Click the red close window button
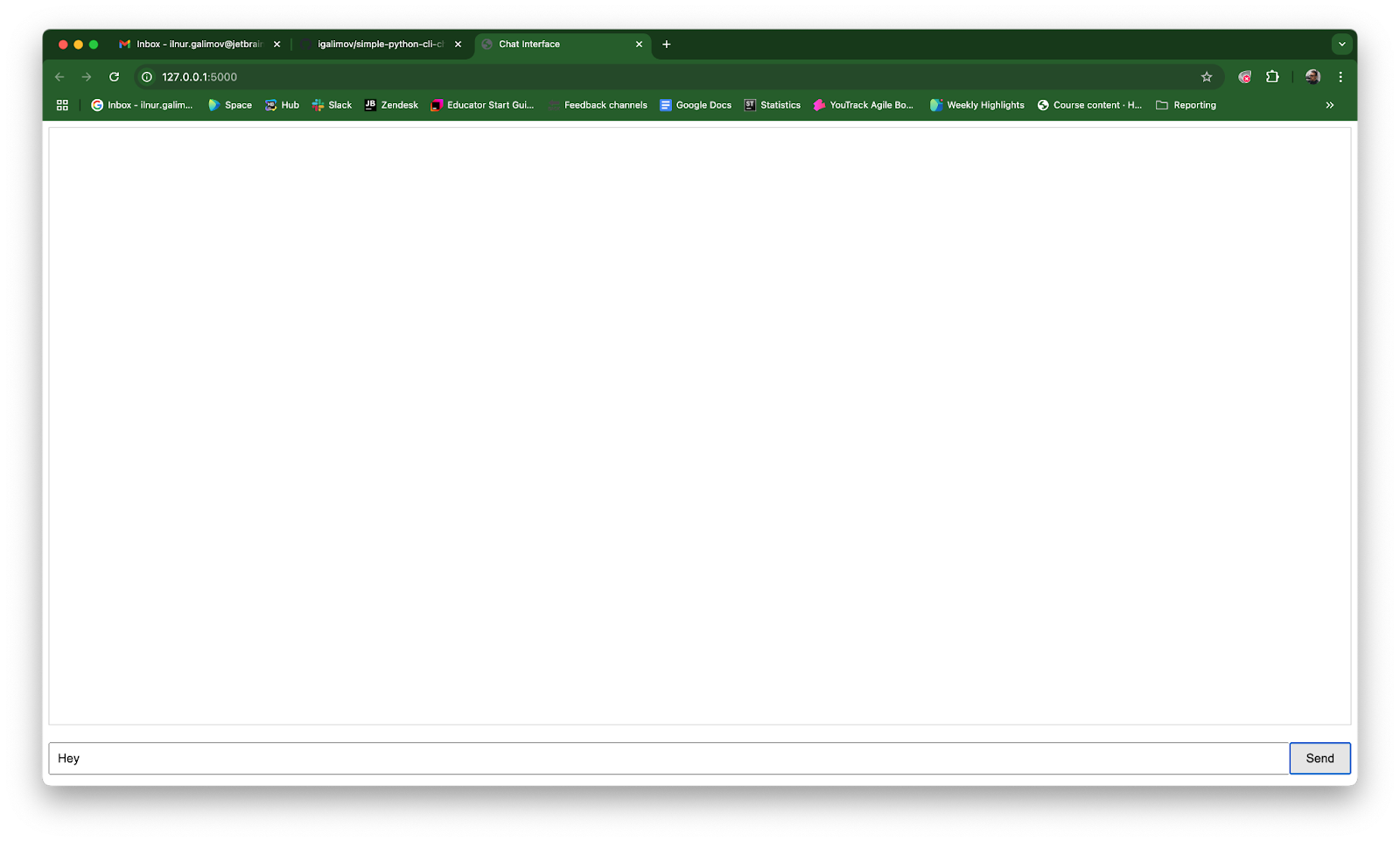The width and height of the screenshot is (1400, 842). (63, 44)
